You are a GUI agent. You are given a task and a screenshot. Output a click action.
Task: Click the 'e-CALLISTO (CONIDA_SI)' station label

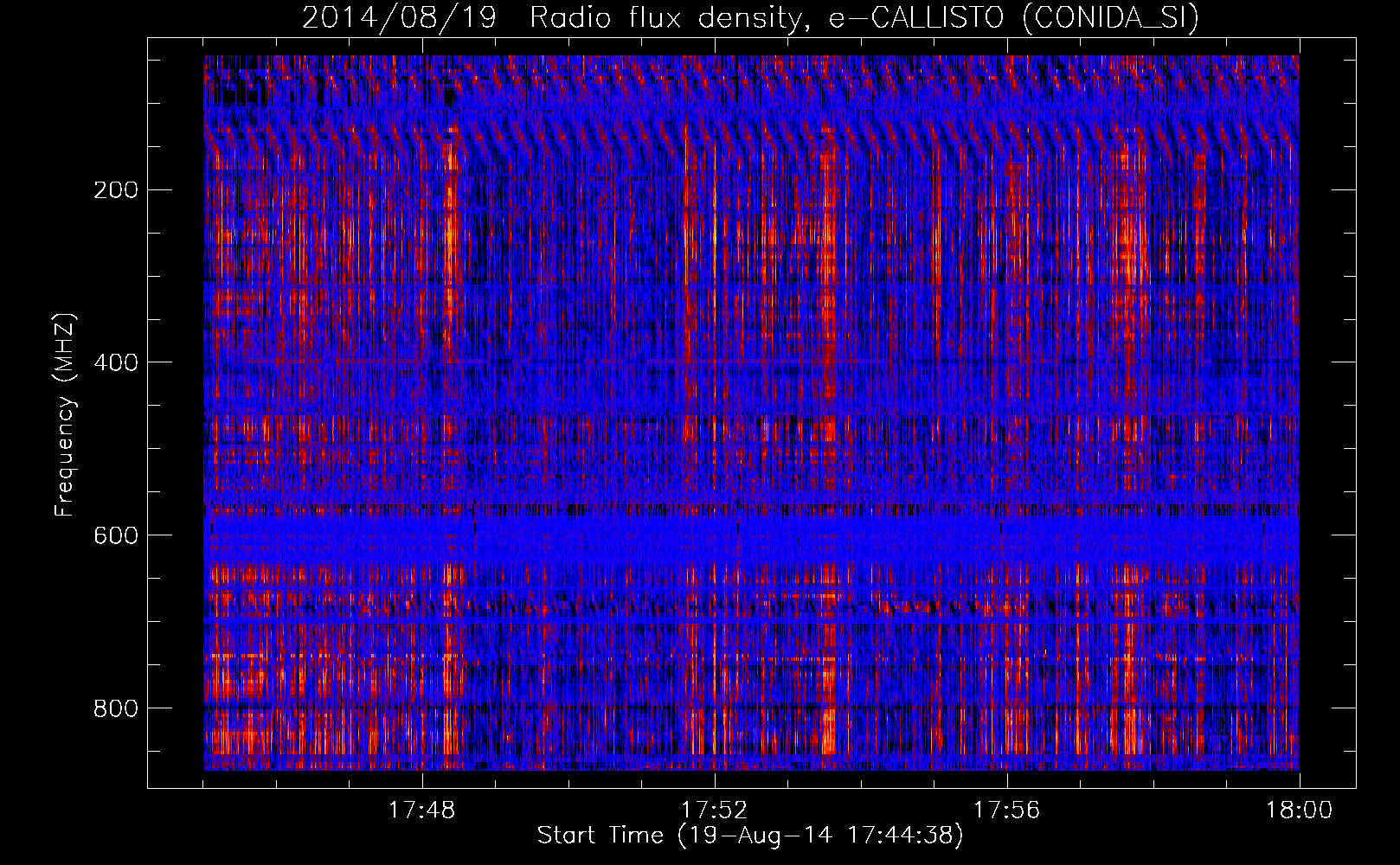(x=1014, y=18)
